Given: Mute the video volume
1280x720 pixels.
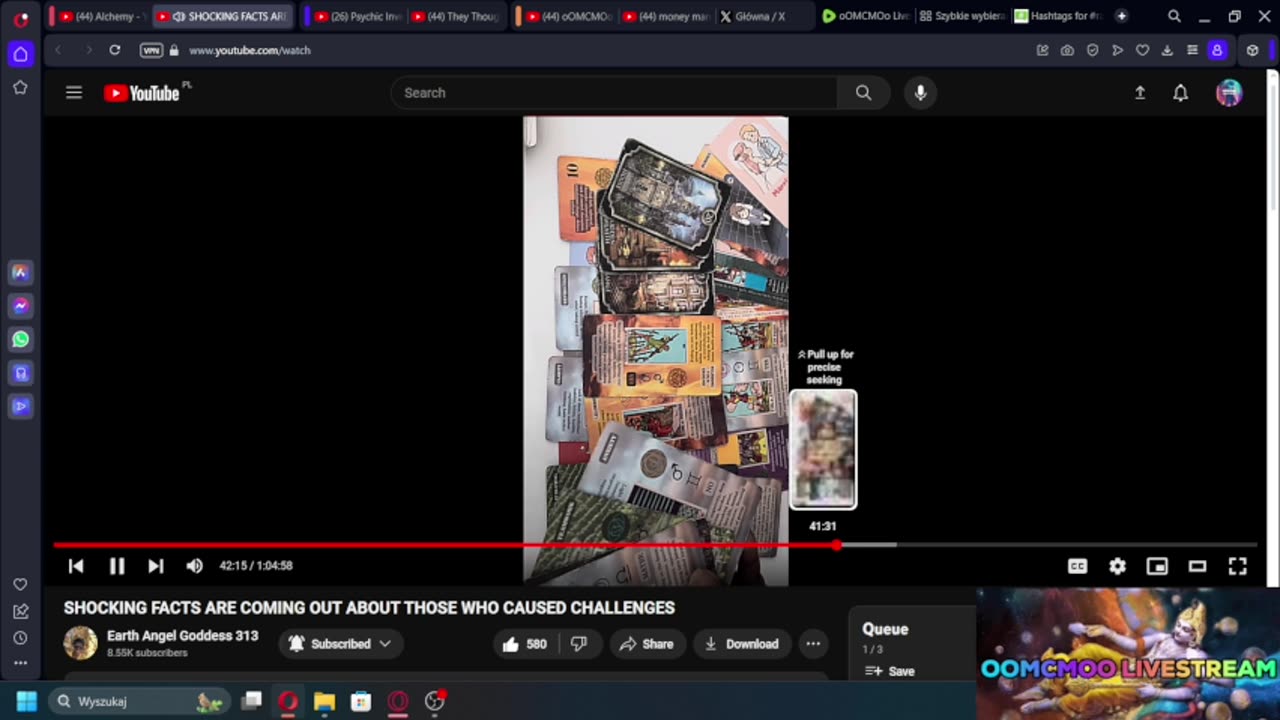Looking at the screenshot, I should (x=195, y=566).
